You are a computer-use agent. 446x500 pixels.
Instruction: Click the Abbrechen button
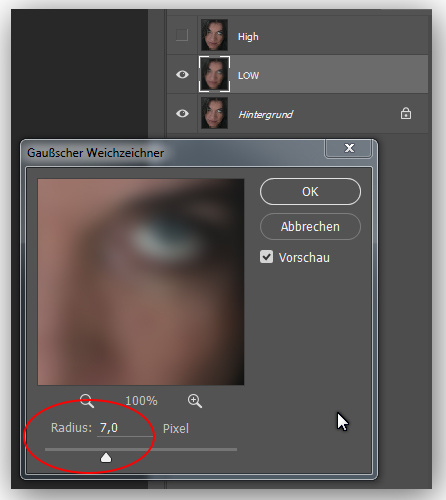tap(310, 227)
